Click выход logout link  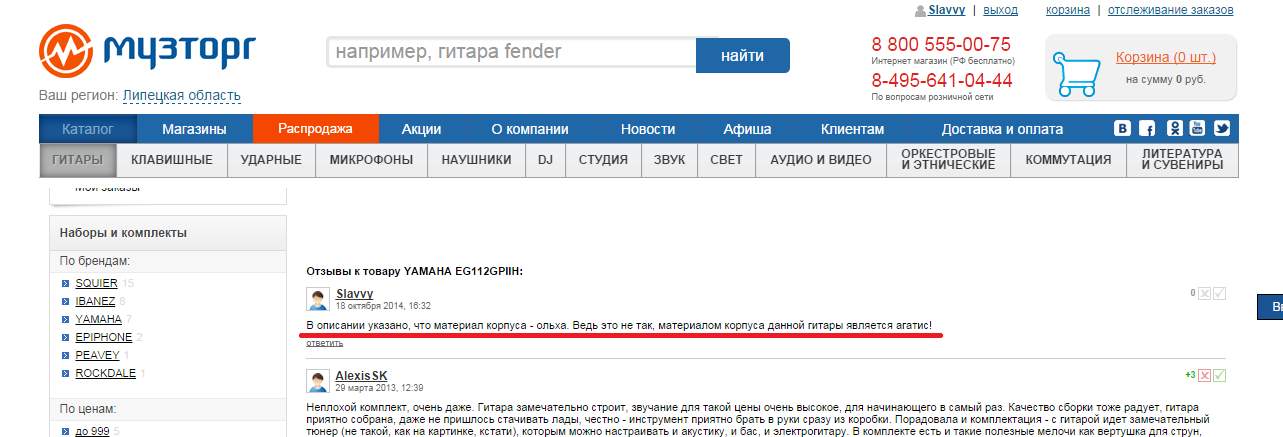coord(1001,10)
